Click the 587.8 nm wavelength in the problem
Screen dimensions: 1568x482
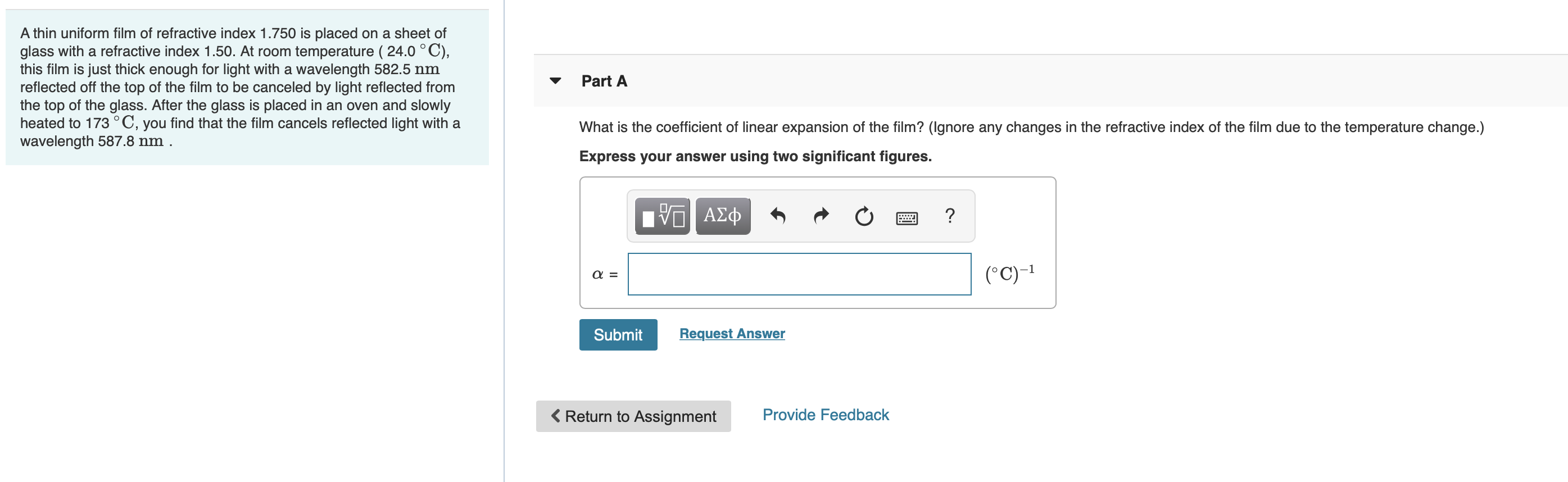[131, 141]
